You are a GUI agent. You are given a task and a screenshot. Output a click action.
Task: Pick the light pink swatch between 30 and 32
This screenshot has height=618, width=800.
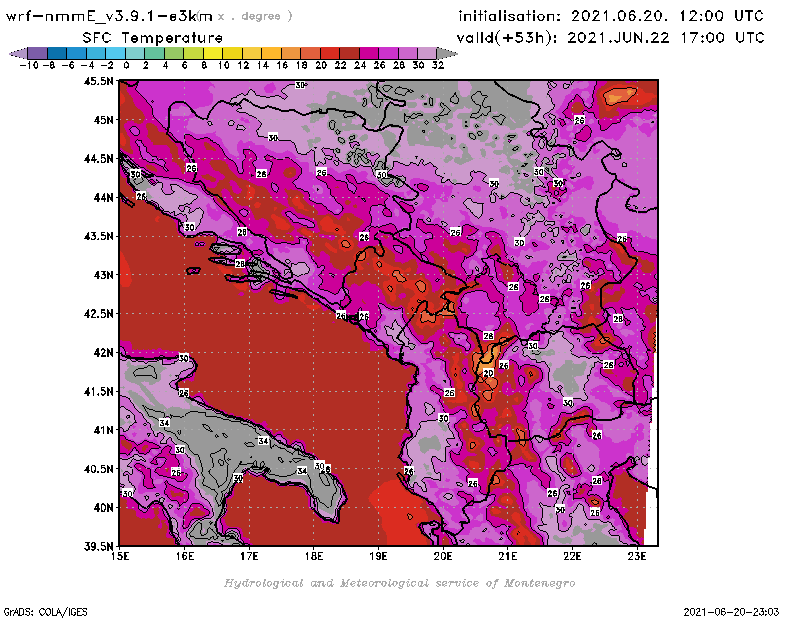coord(428,53)
